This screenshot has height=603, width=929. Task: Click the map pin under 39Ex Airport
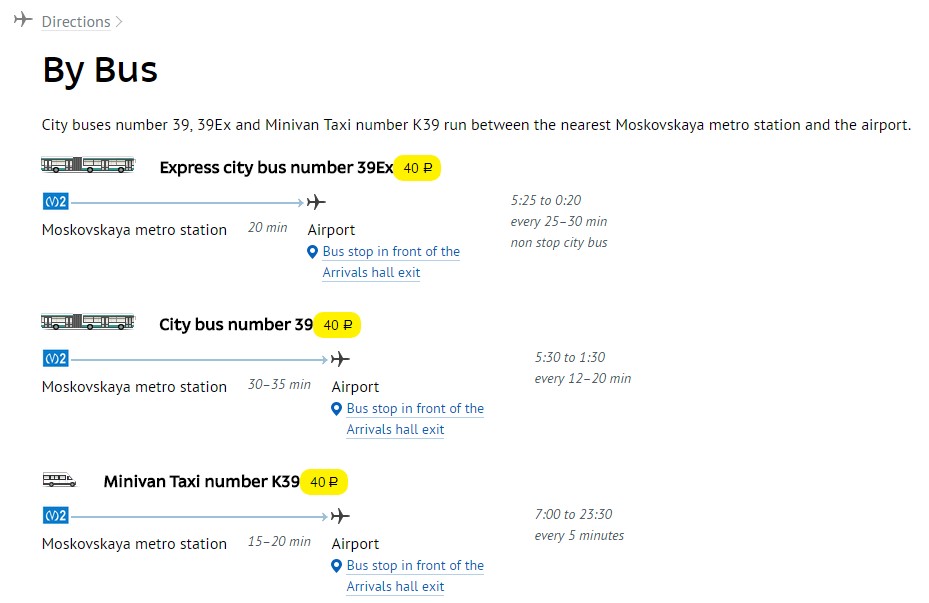pyautogui.click(x=313, y=252)
